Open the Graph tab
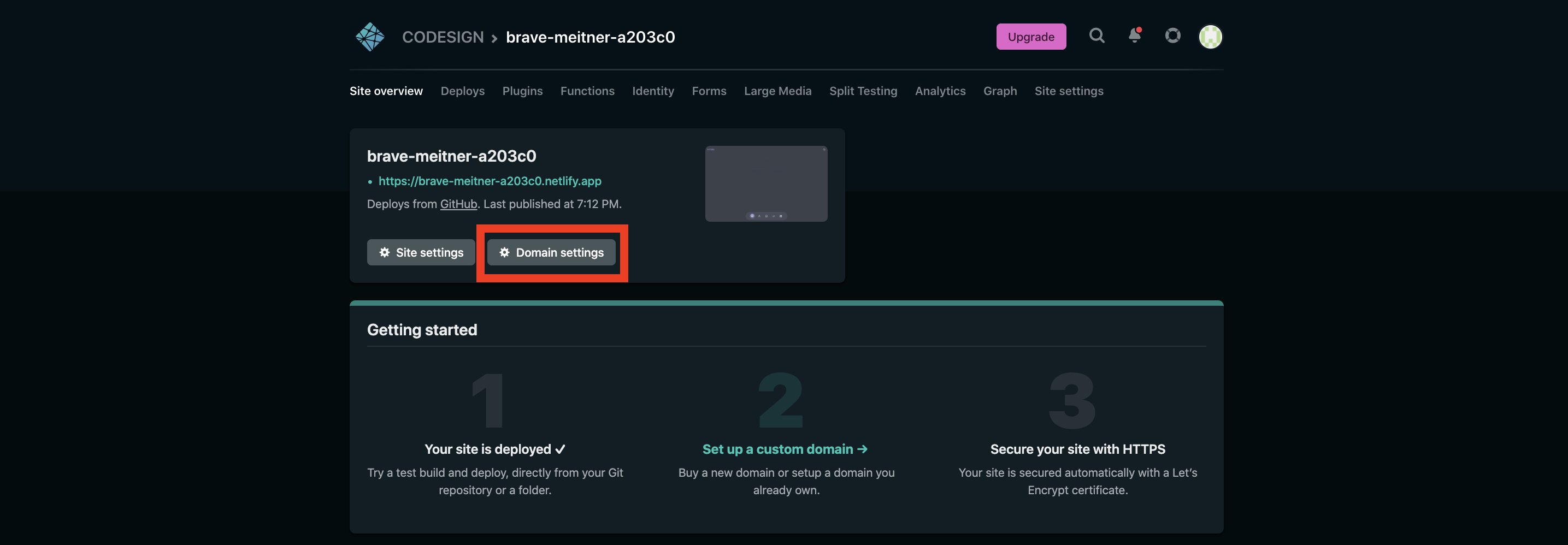This screenshot has height=545, width=1568. 999,91
